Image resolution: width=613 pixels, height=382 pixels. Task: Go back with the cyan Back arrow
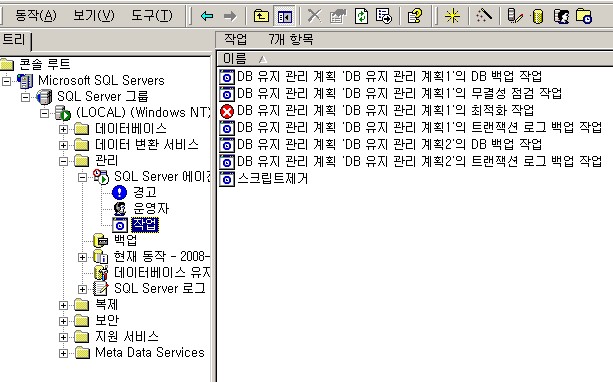pyautogui.click(x=206, y=16)
